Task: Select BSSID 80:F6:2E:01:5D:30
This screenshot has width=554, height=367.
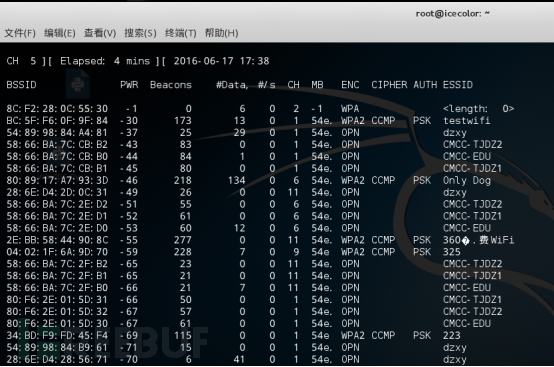Action: [57, 324]
